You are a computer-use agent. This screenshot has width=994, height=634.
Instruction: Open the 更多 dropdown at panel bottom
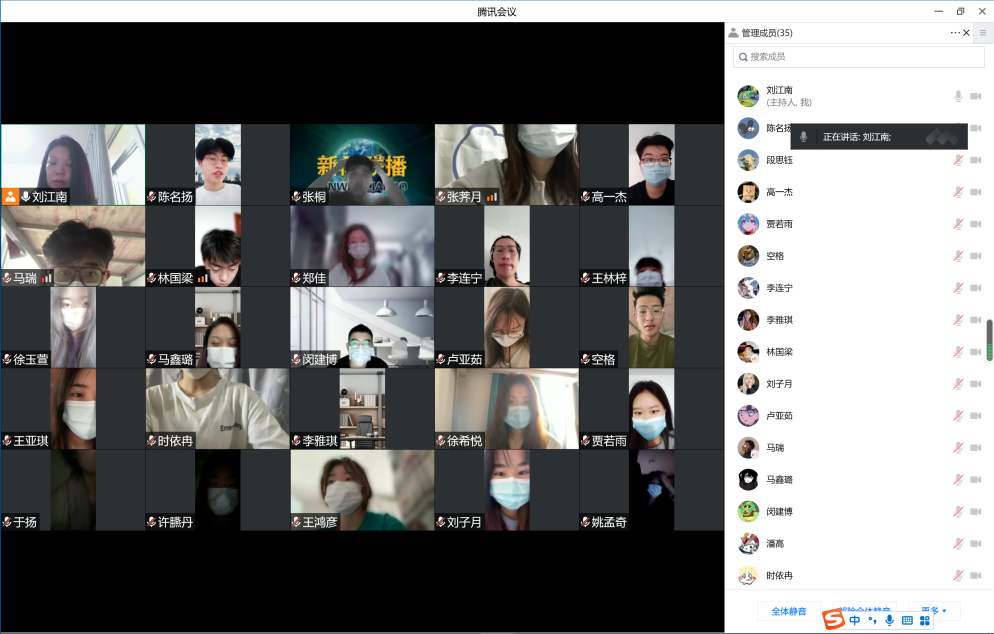[933, 611]
